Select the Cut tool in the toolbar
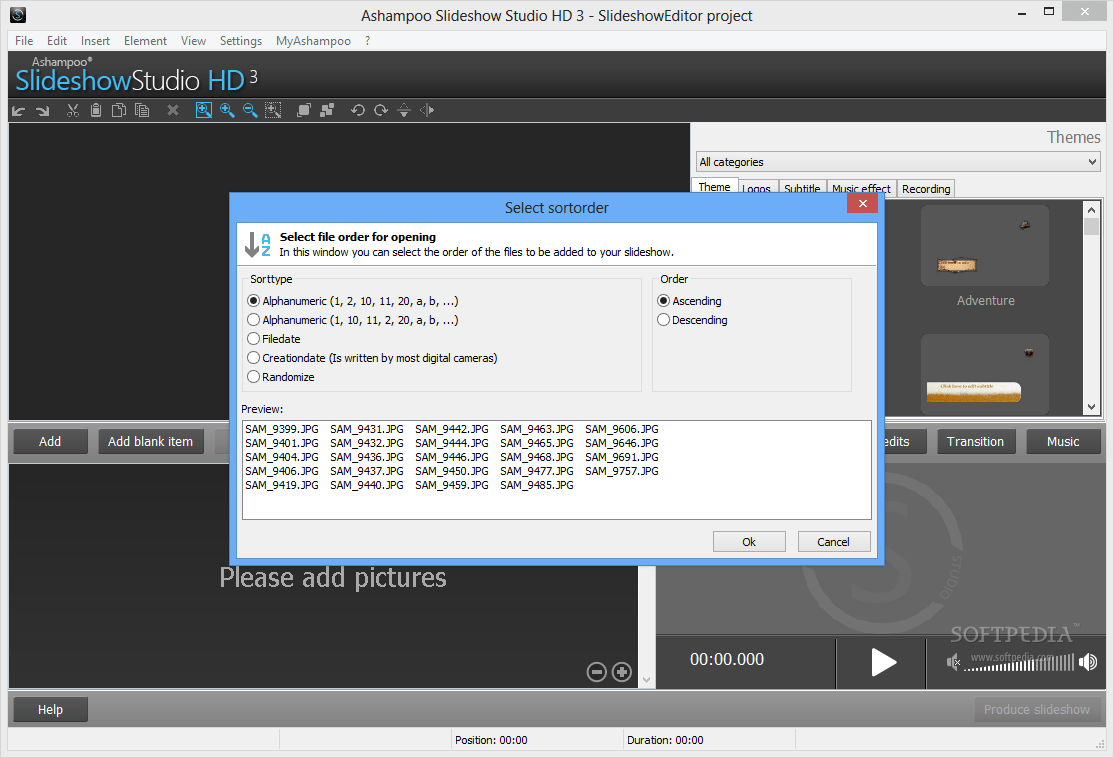The width and height of the screenshot is (1114, 758). 72,110
